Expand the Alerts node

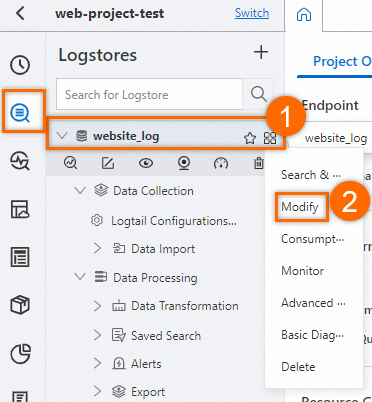coord(97,363)
